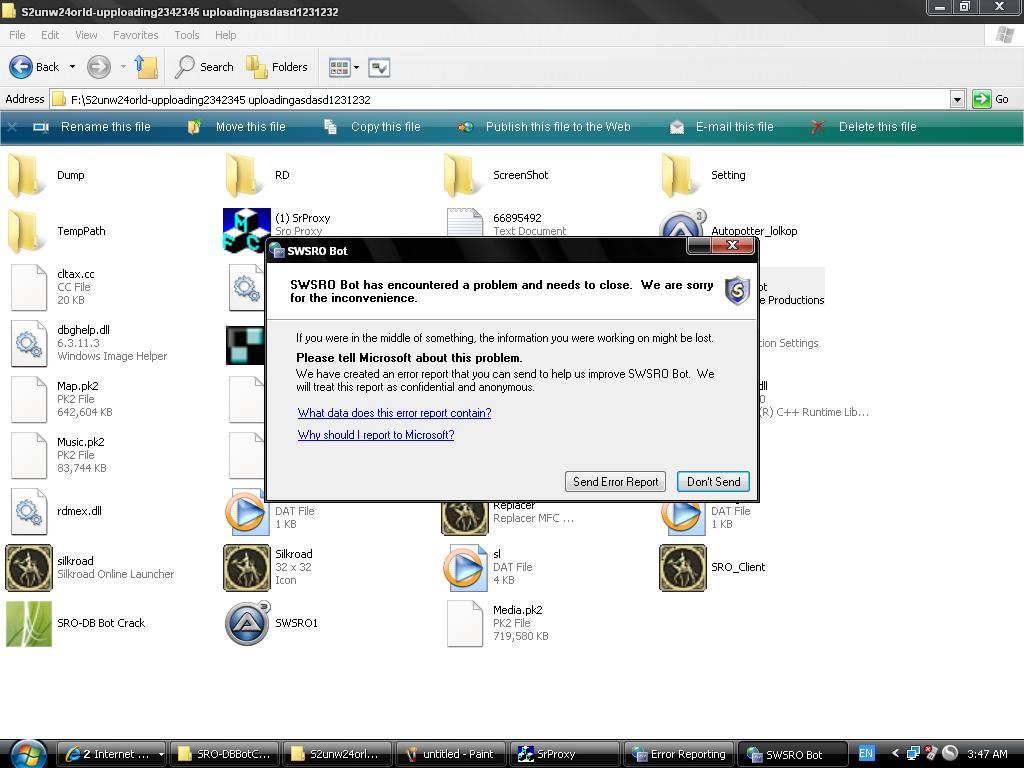Open the Tools menu
The image size is (1024, 768).
pos(186,35)
